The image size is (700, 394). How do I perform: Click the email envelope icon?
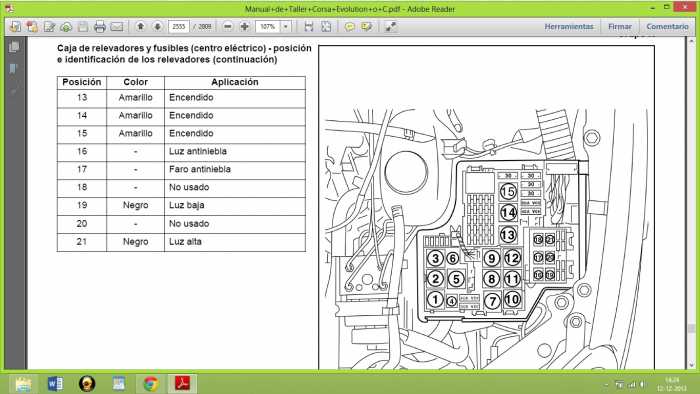117,27
